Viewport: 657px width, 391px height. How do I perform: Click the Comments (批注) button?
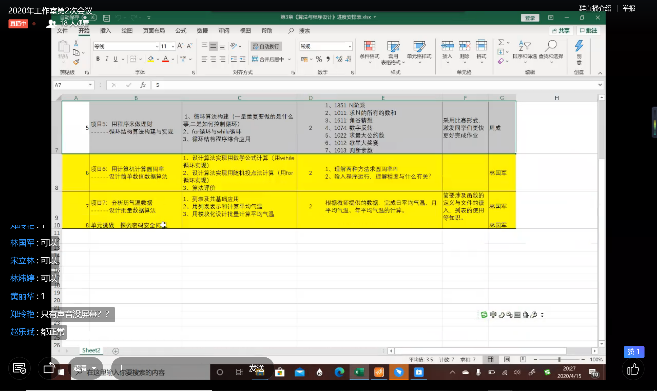[x=588, y=31]
